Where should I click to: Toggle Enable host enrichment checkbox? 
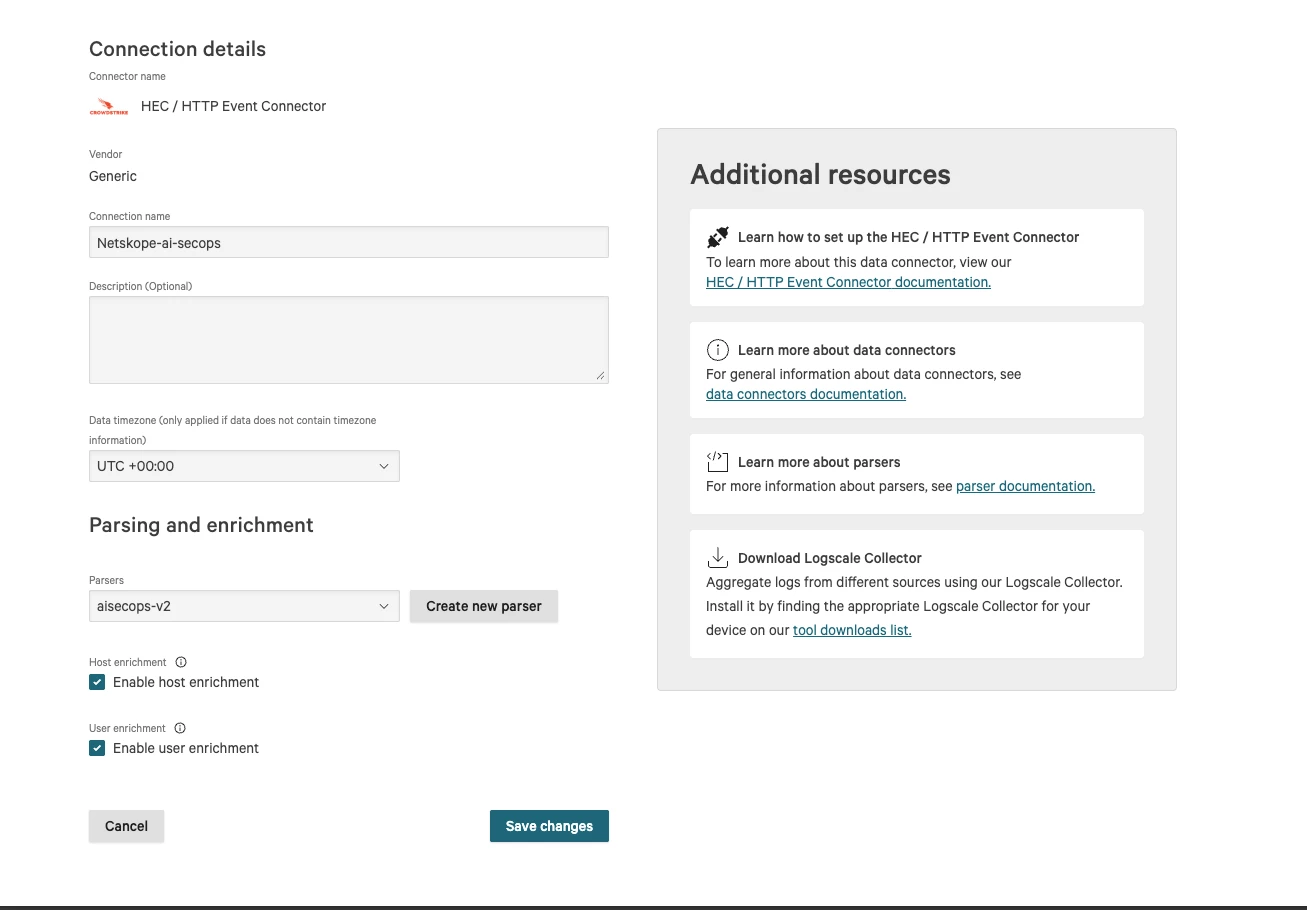[x=97, y=682]
